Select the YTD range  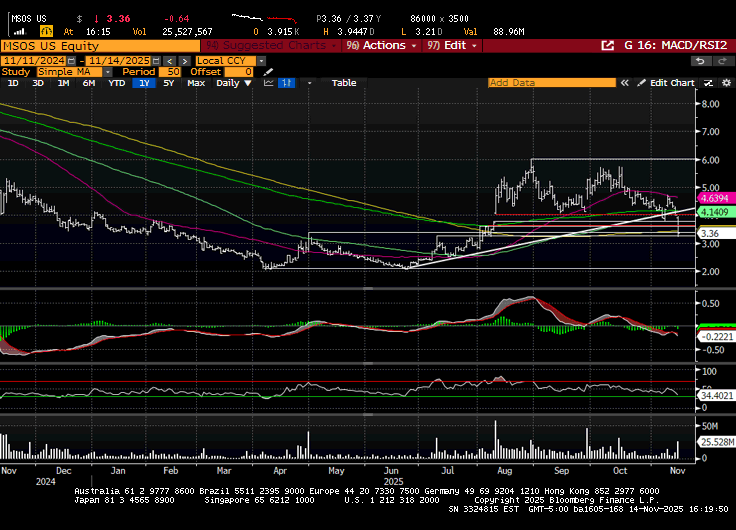click(116, 83)
